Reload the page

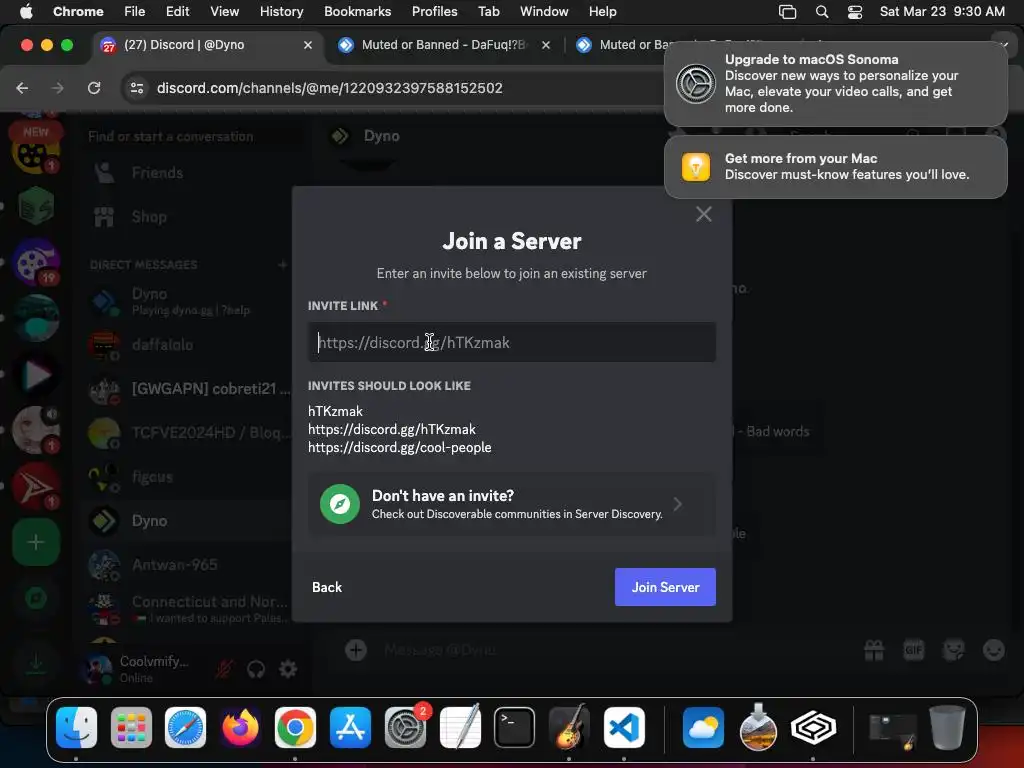[x=94, y=88]
